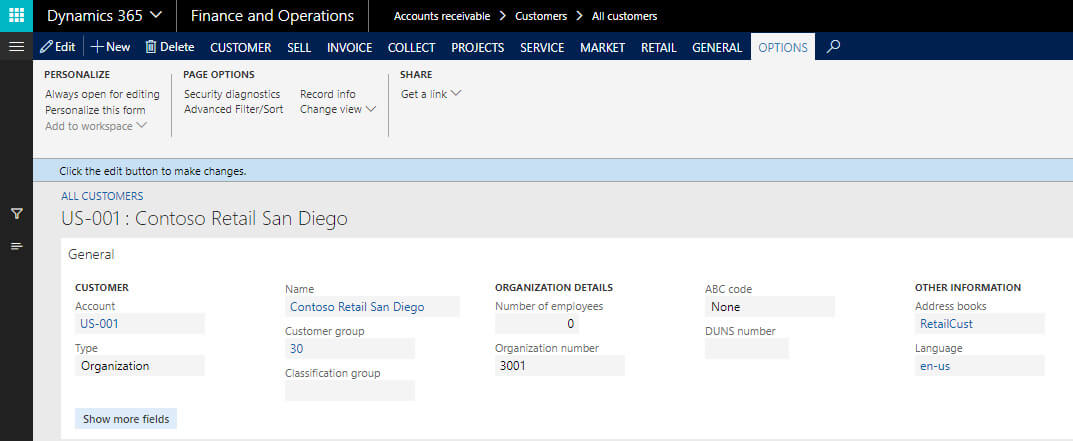Click Finance and Operations title
Image resolution: width=1073 pixels, height=441 pixels.
point(272,16)
